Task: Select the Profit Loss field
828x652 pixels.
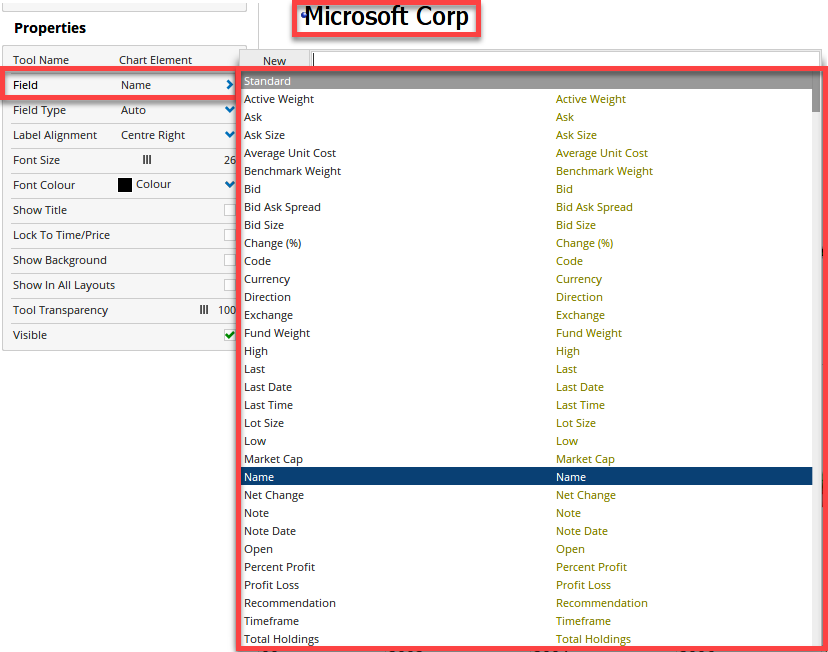Action: tap(526, 585)
